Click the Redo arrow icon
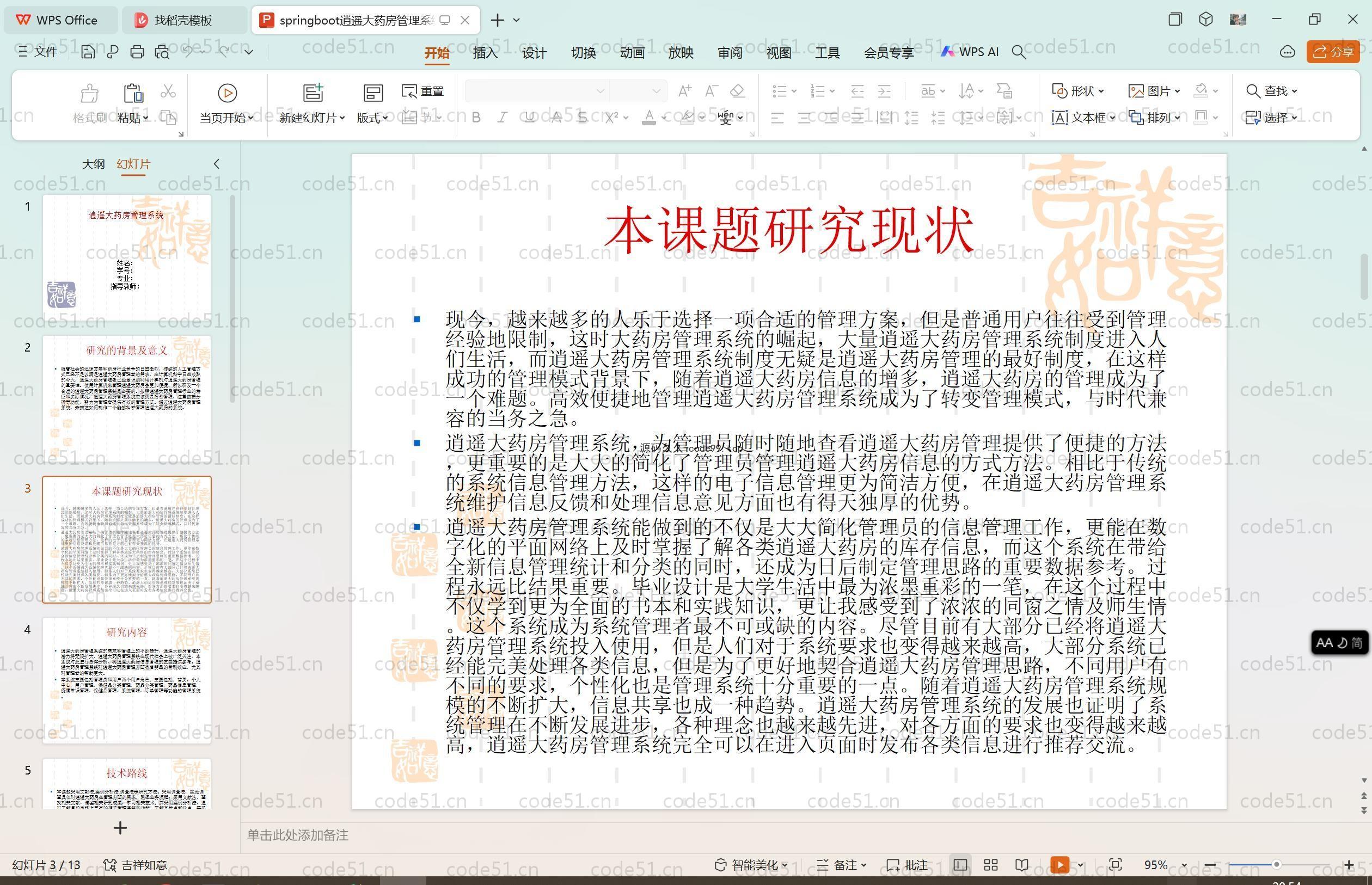Screen dimensions: 1372x885 coord(224,52)
